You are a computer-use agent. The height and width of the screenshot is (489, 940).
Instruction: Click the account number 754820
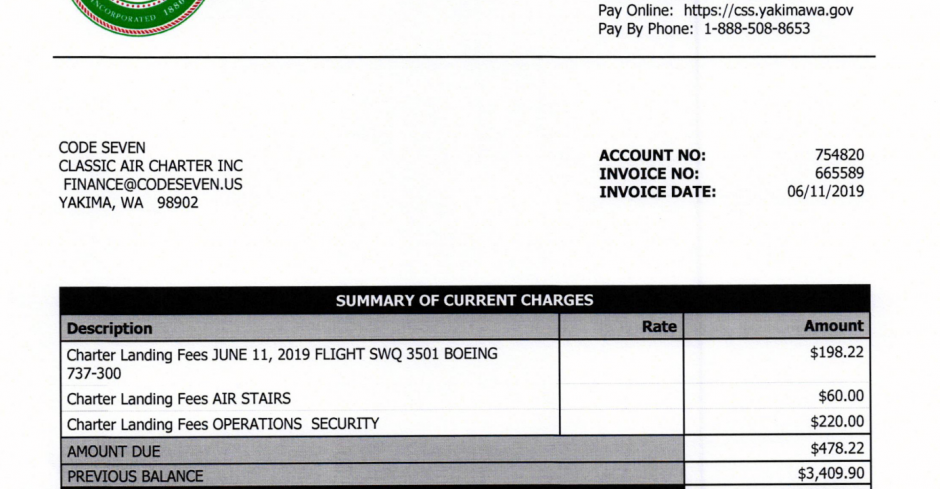(x=839, y=155)
